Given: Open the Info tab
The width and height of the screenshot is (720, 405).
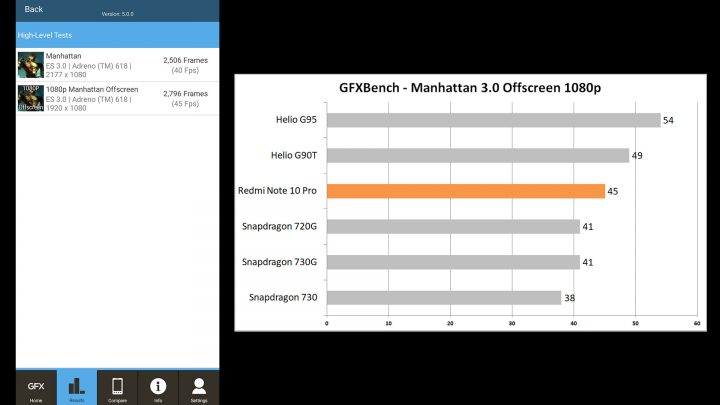Looking at the screenshot, I should (x=158, y=388).
